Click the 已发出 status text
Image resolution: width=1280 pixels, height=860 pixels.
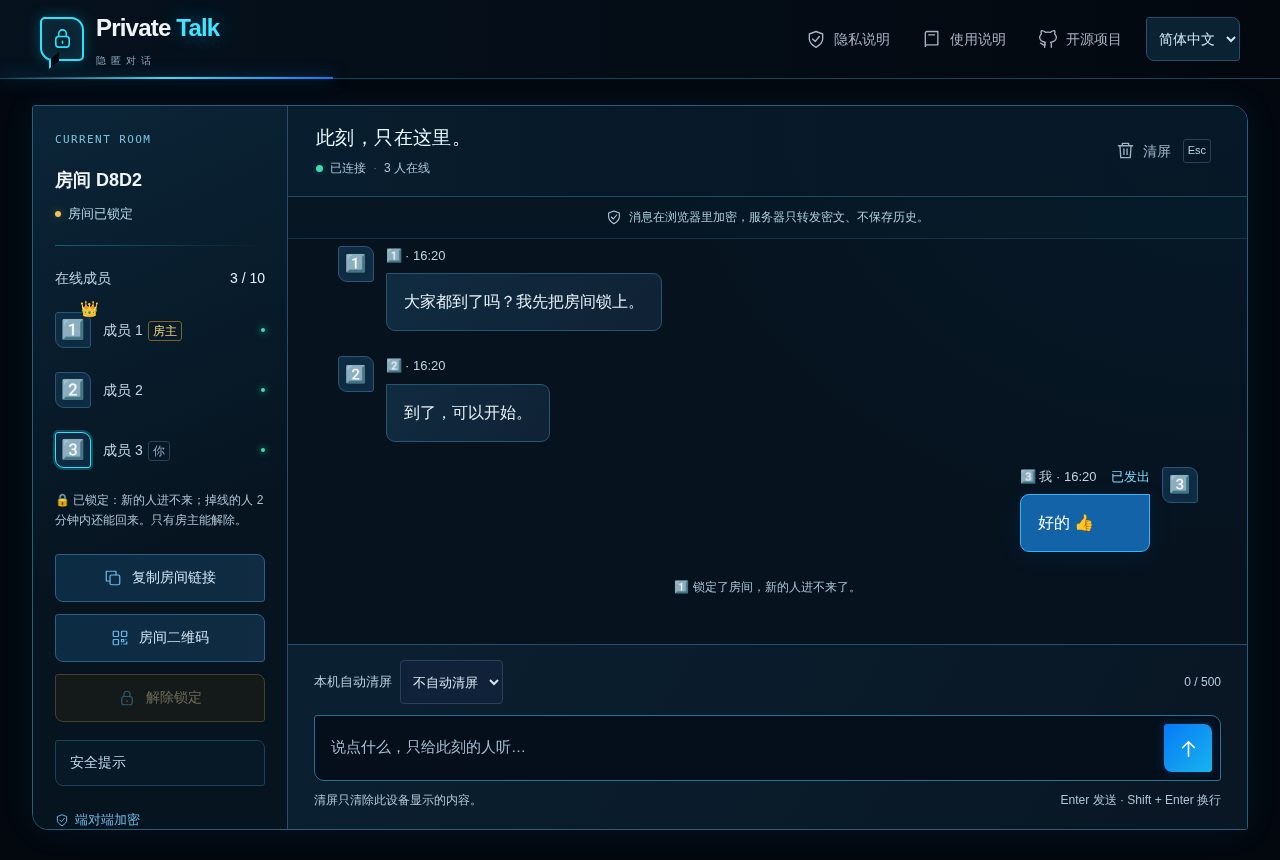pos(1130,477)
